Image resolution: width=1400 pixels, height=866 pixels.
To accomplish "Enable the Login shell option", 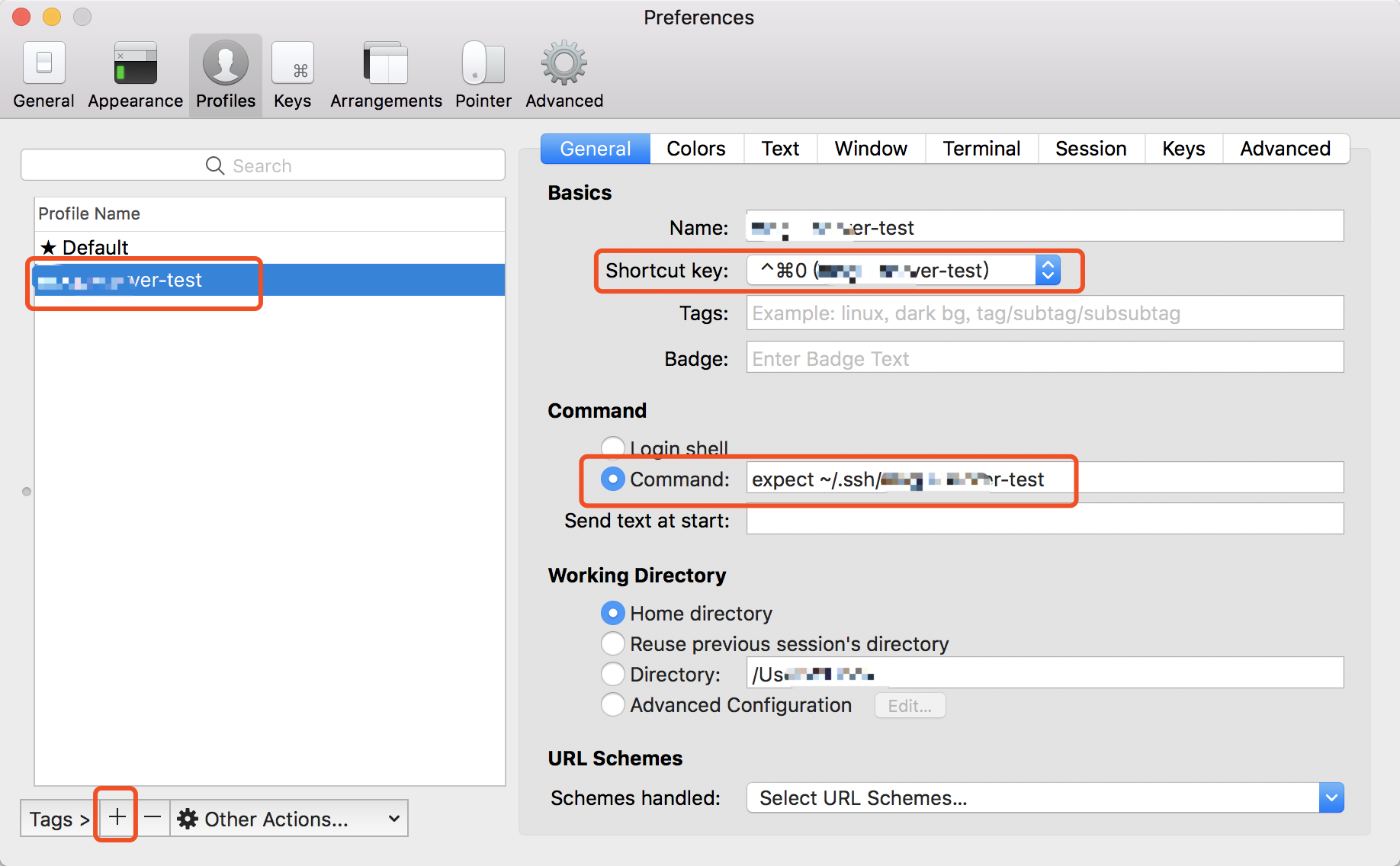I will coord(613,447).
